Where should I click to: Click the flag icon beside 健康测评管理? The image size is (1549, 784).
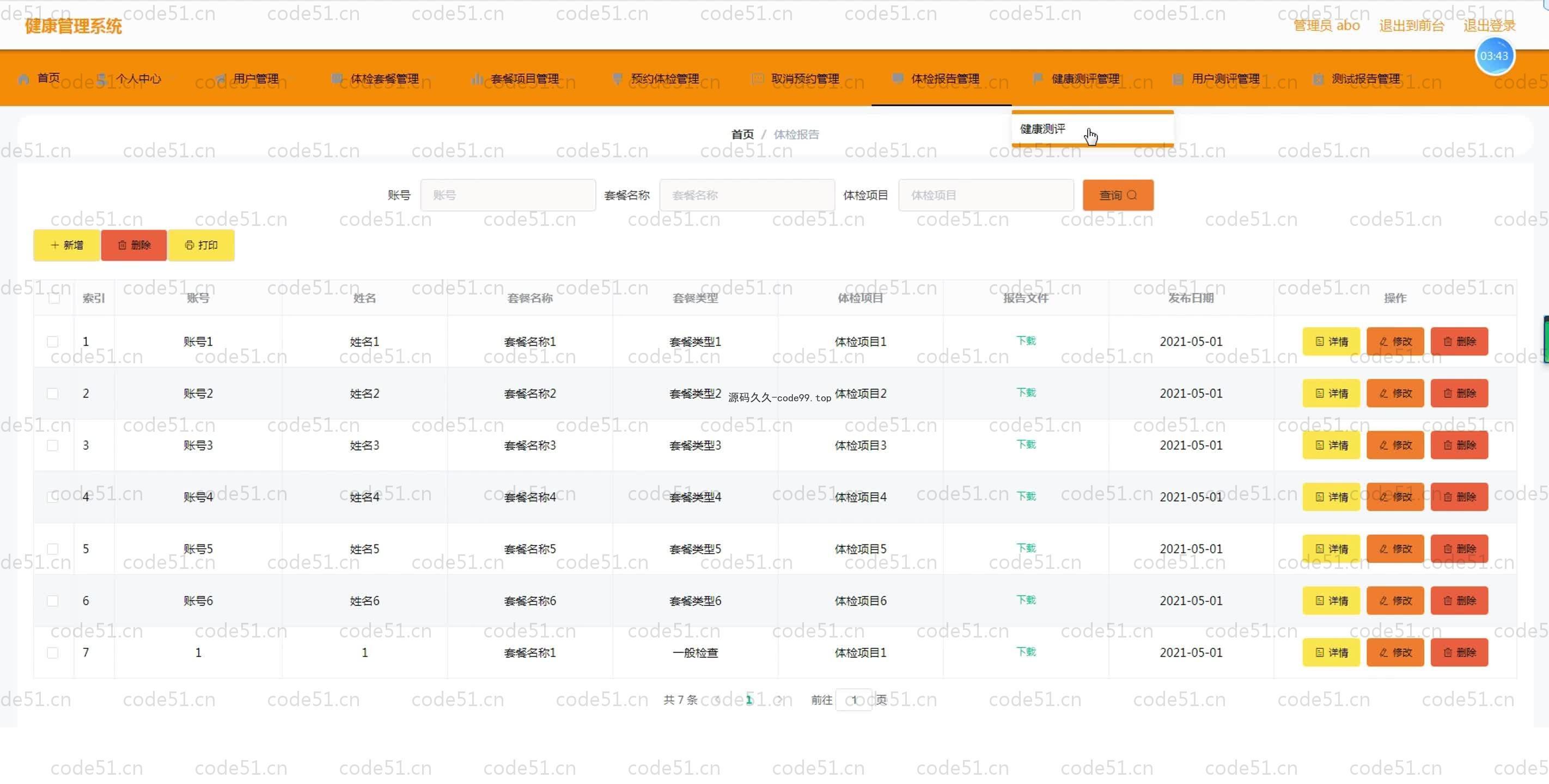click(x=1038, y=79)
